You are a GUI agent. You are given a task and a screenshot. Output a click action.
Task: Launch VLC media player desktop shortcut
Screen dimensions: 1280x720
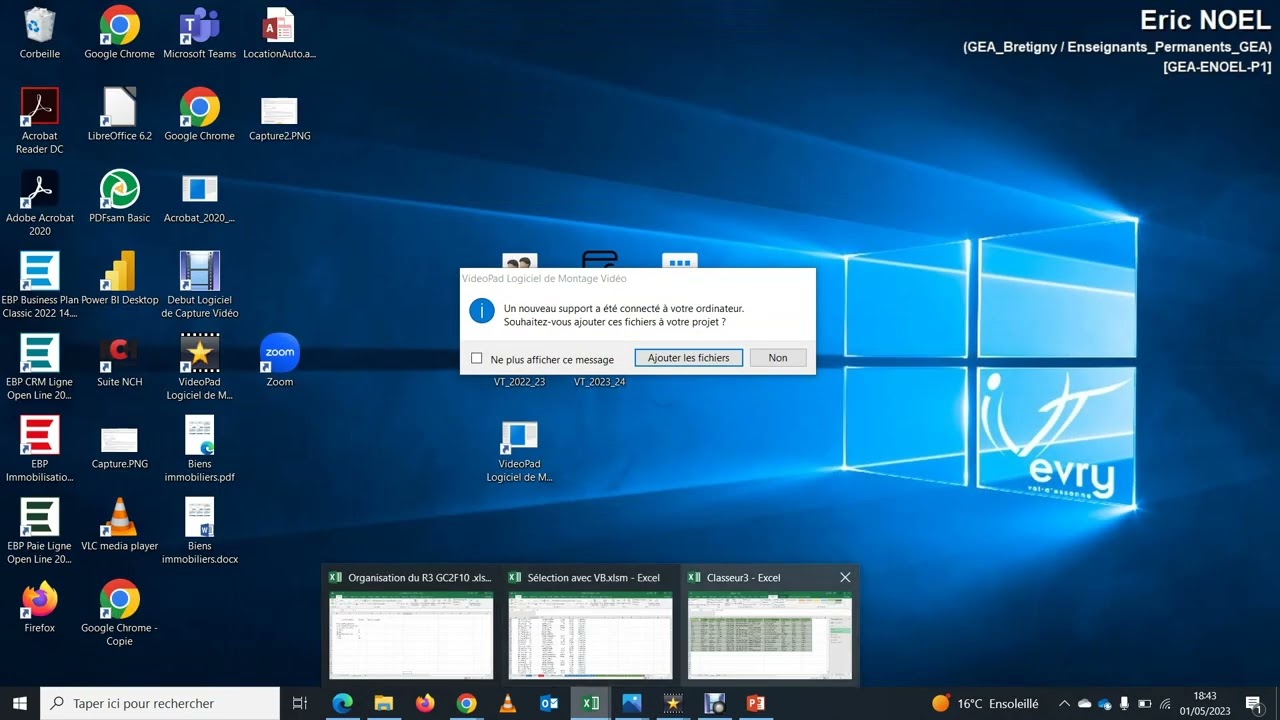[x=120, y=525]
